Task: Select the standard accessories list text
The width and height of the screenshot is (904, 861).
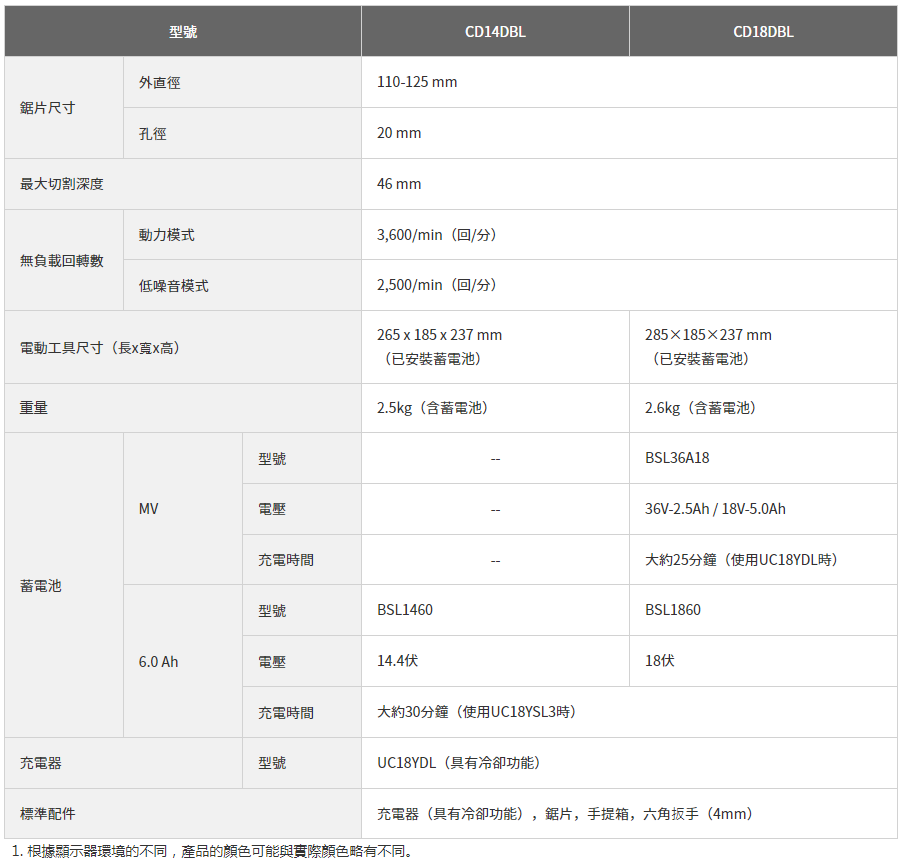Action: pos(565,814)
